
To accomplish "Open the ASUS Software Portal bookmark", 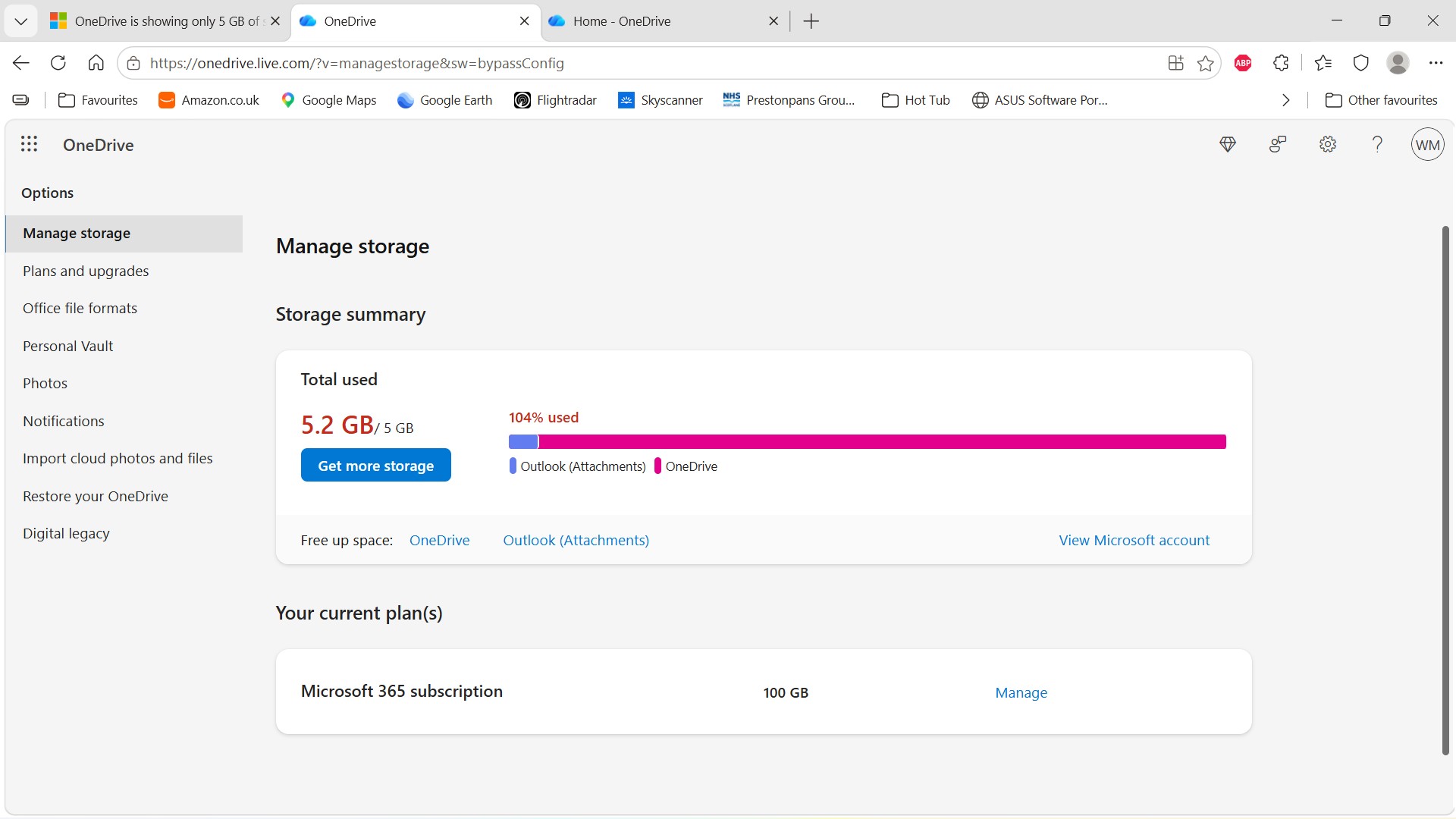I will [1040, 100].
